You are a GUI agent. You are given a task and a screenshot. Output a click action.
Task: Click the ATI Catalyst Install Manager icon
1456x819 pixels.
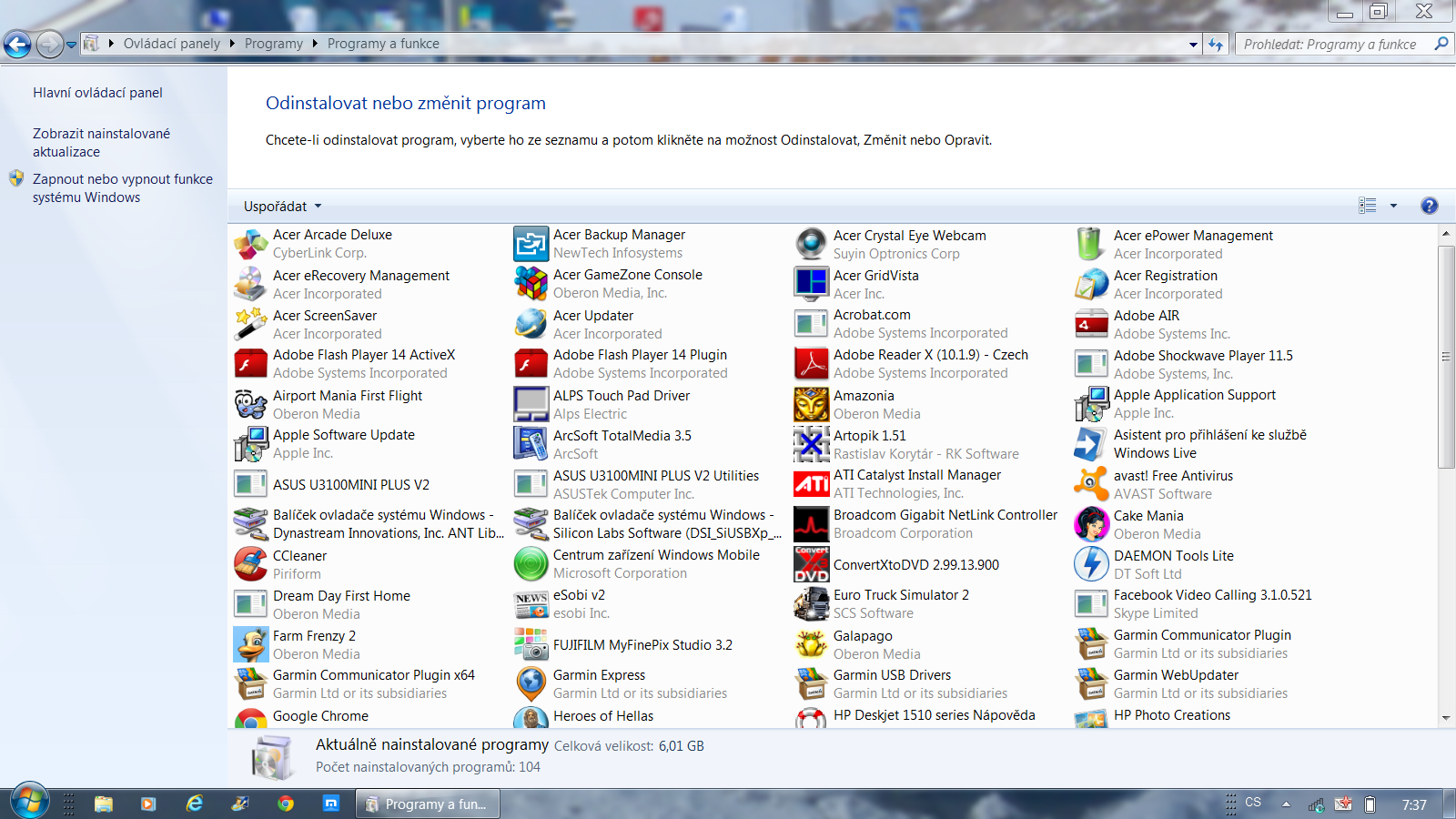tap(811, 484)
